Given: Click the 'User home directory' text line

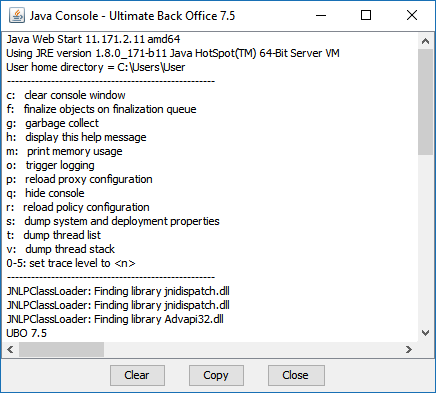Looking at the screenshot, I should pos(96,67).
